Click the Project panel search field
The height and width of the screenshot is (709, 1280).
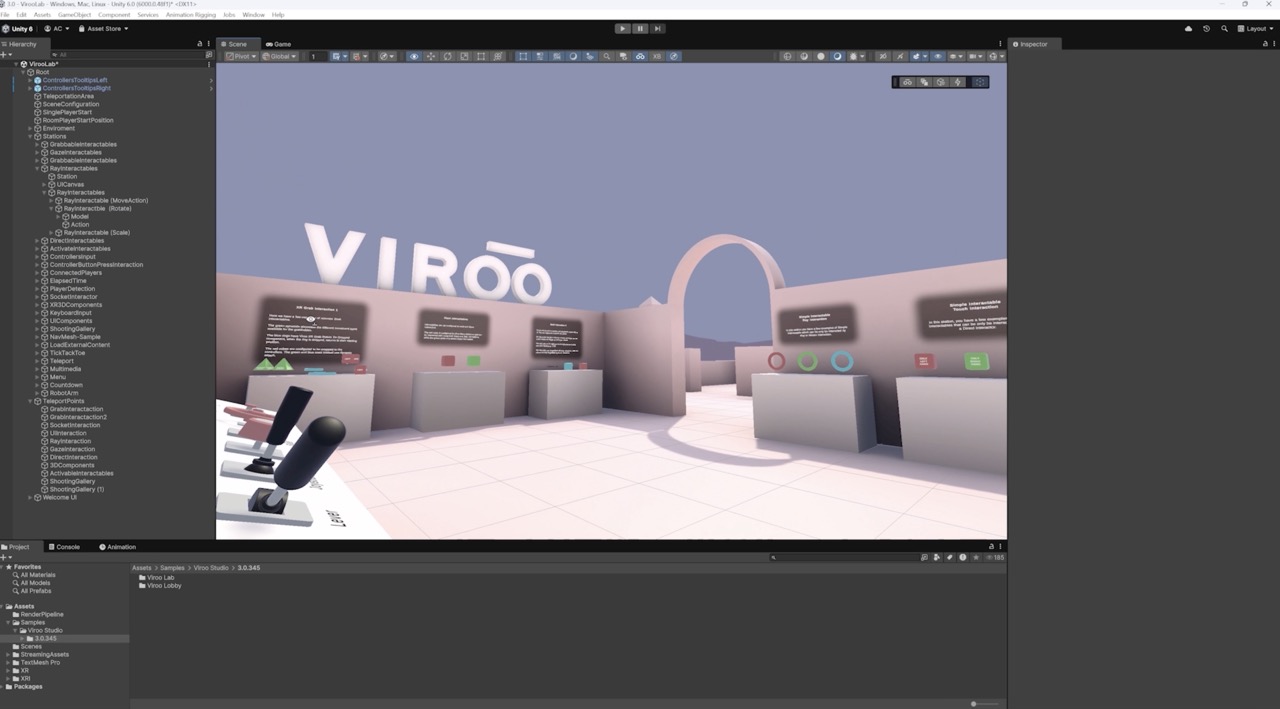coord(845,557)
